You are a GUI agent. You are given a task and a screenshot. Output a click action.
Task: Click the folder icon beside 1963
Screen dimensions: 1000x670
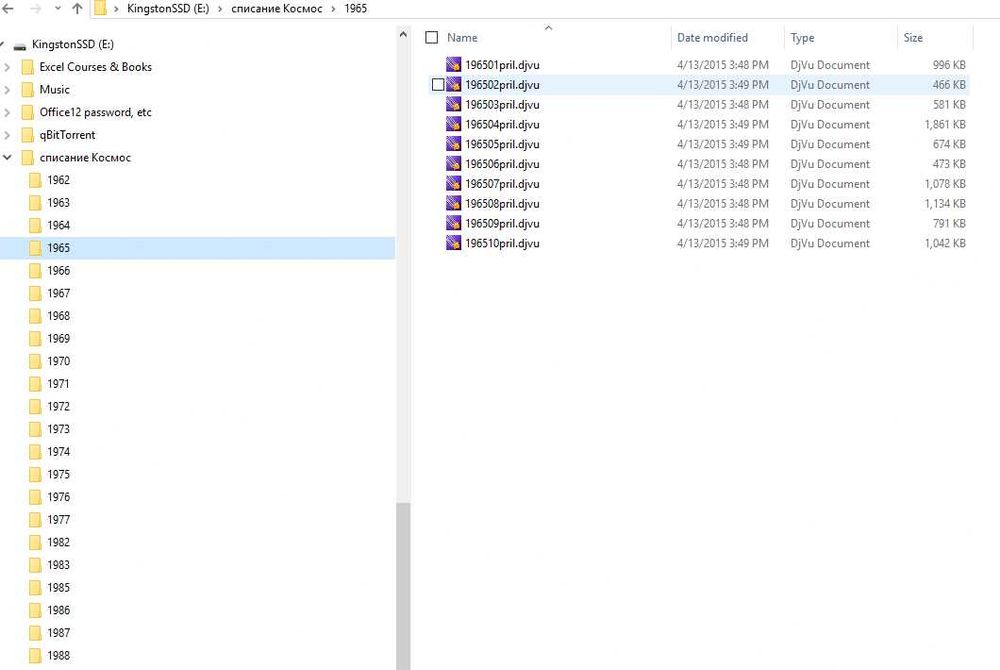pyautogui.click(x=35, y=203)
